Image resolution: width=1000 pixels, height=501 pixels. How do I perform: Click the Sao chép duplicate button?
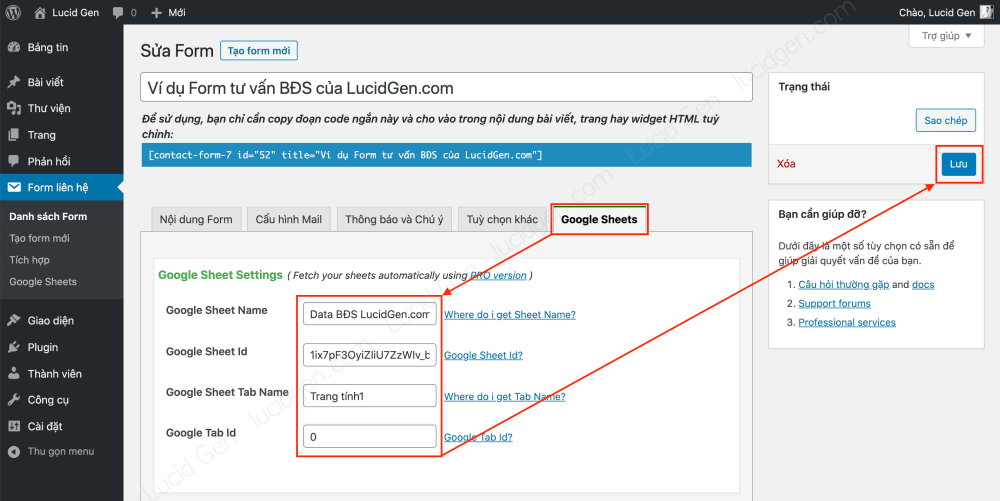(945, 120)
